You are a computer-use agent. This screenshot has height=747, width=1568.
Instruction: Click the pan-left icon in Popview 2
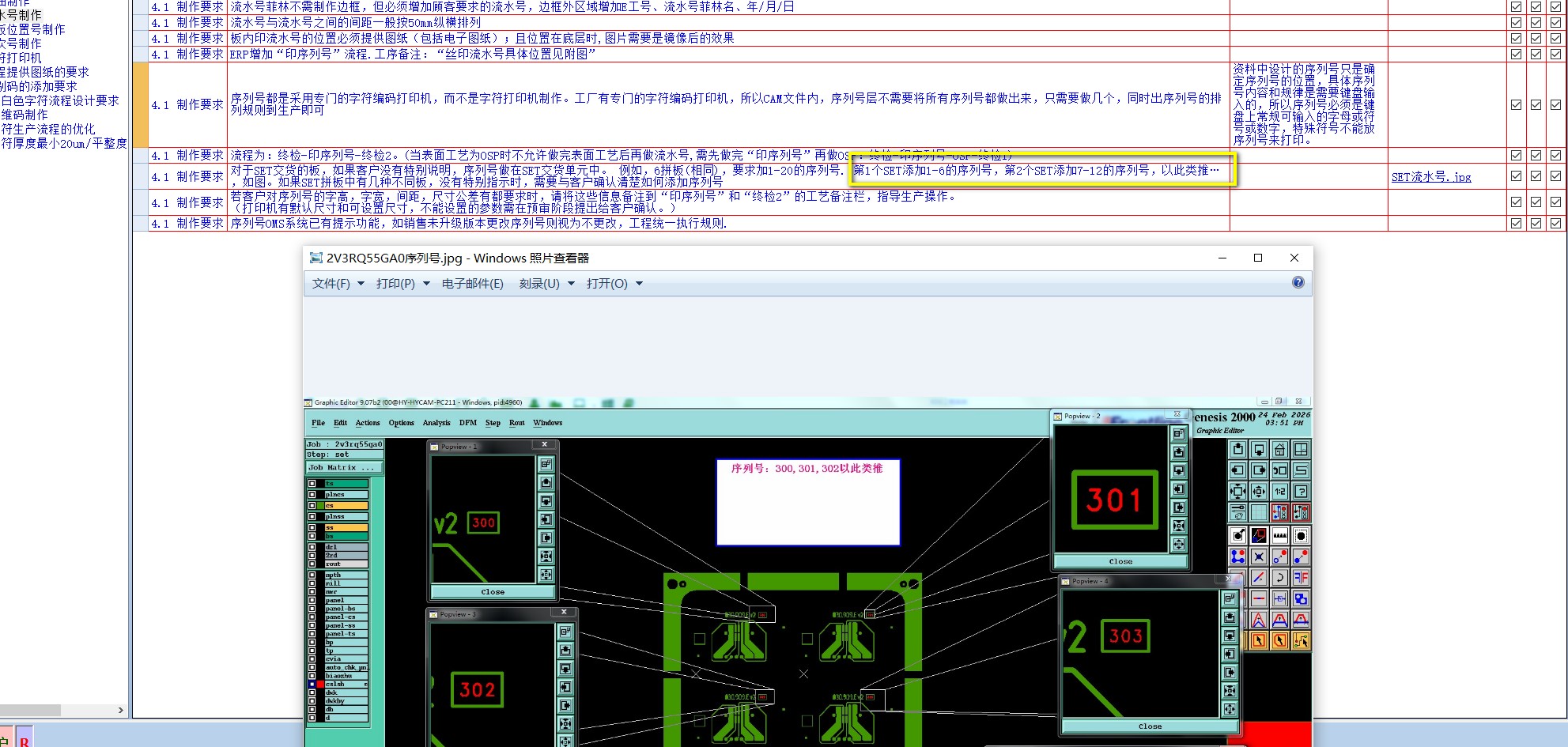1179,489
